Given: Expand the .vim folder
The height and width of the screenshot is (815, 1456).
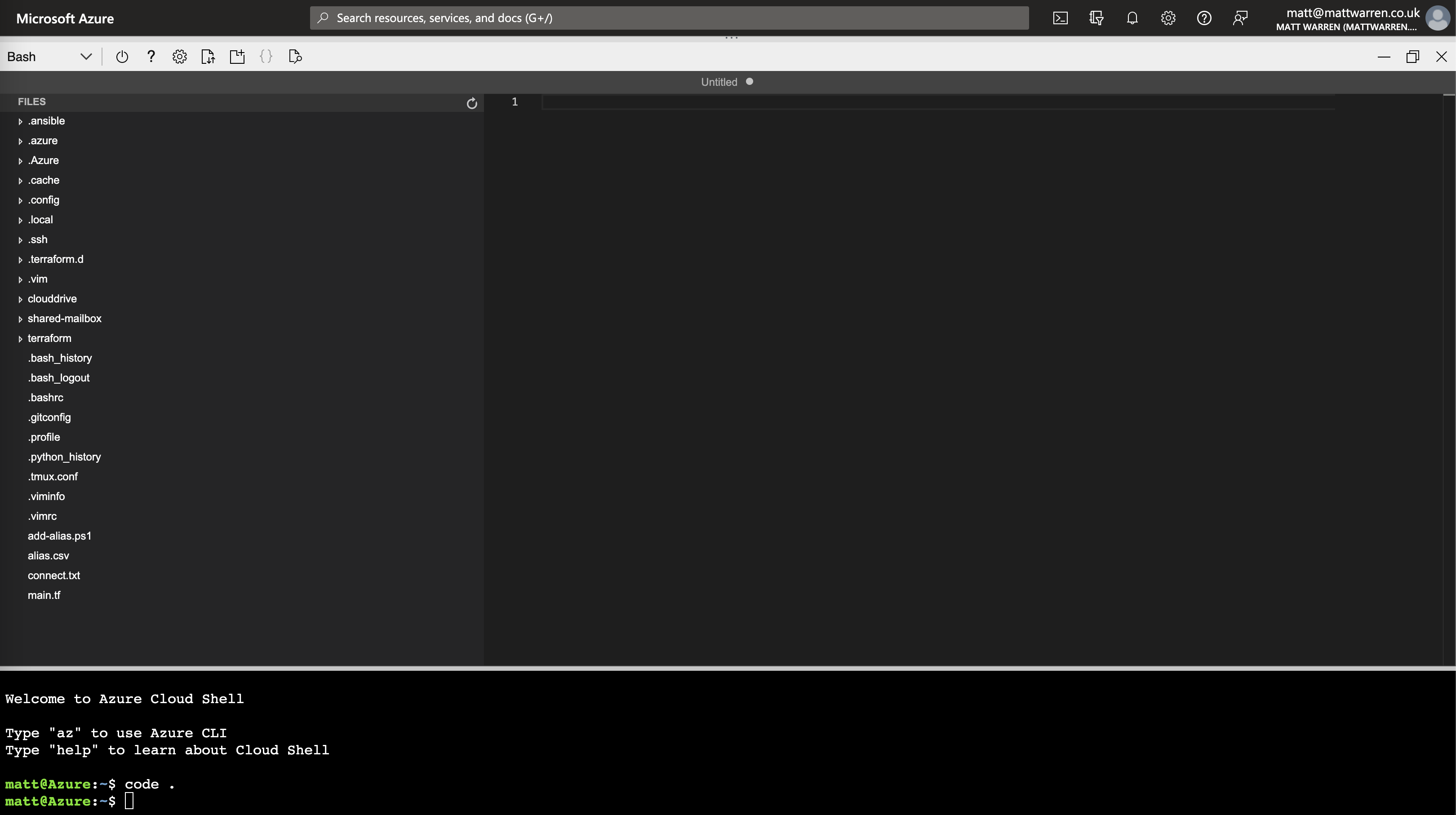Looking at the screenshot, I should pyautogui.click(x=20, y=280).
